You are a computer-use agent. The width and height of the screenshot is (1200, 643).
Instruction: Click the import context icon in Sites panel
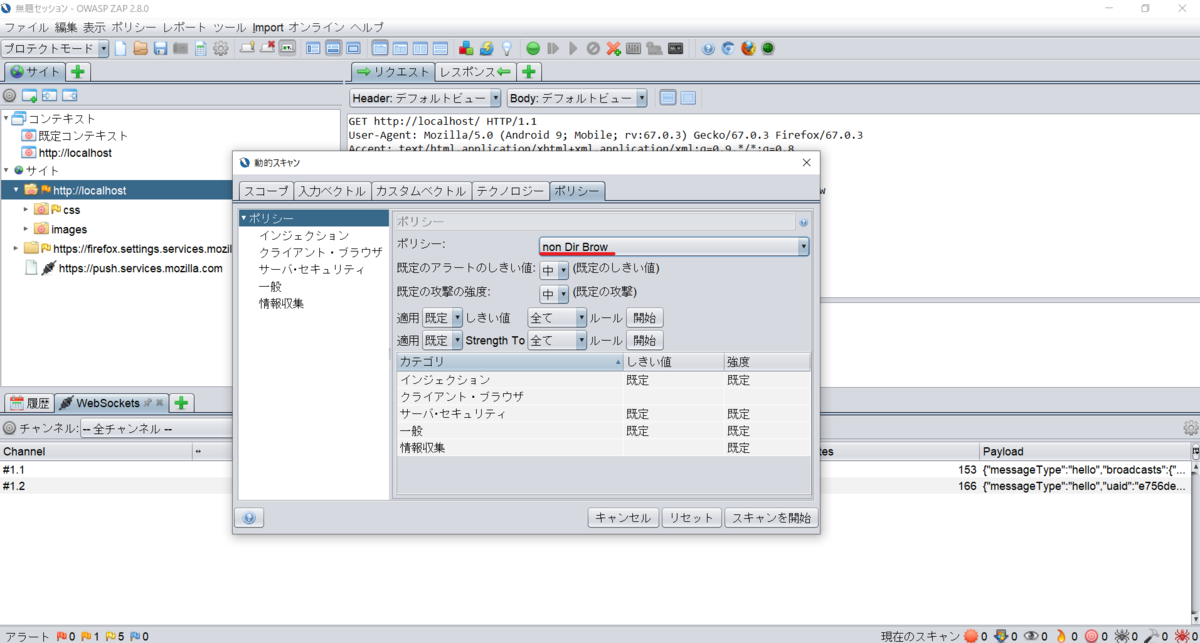pyautogui.click(x=50, y=96)
